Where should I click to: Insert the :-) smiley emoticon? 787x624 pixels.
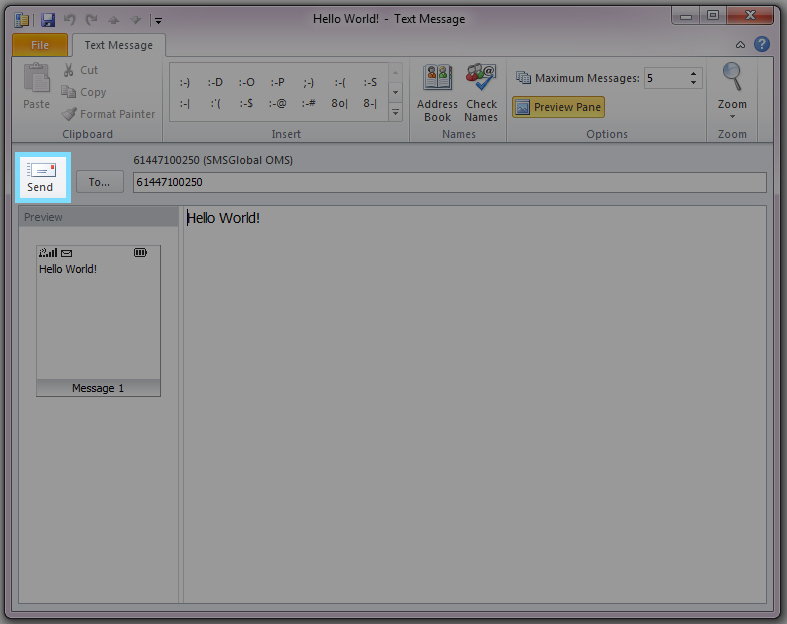point(185,82)
